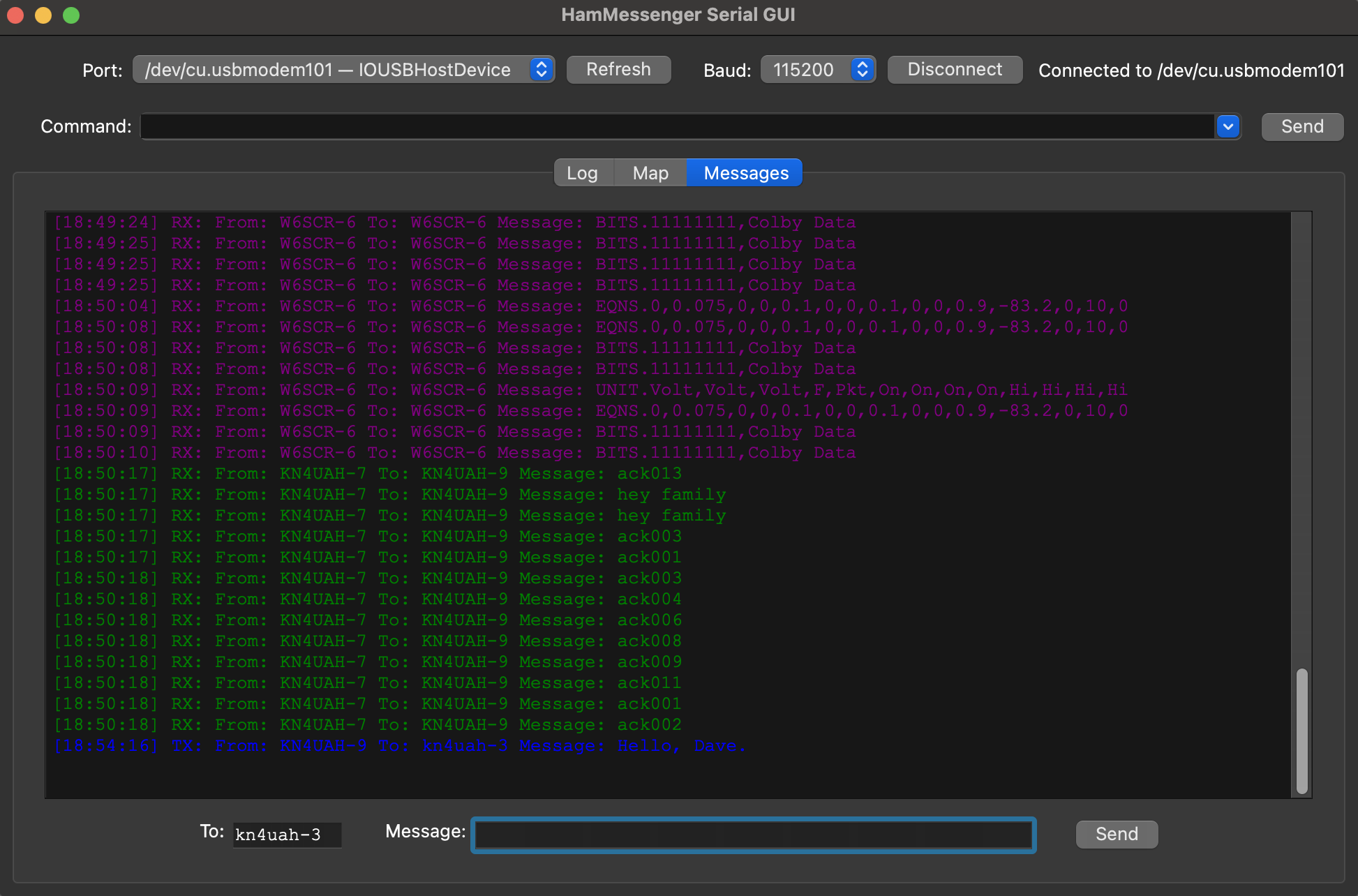Image resolution: width=1358 pixels, height=896 pixels.
Task: Click the ack006 message row
Action: [x=368, y=620]
